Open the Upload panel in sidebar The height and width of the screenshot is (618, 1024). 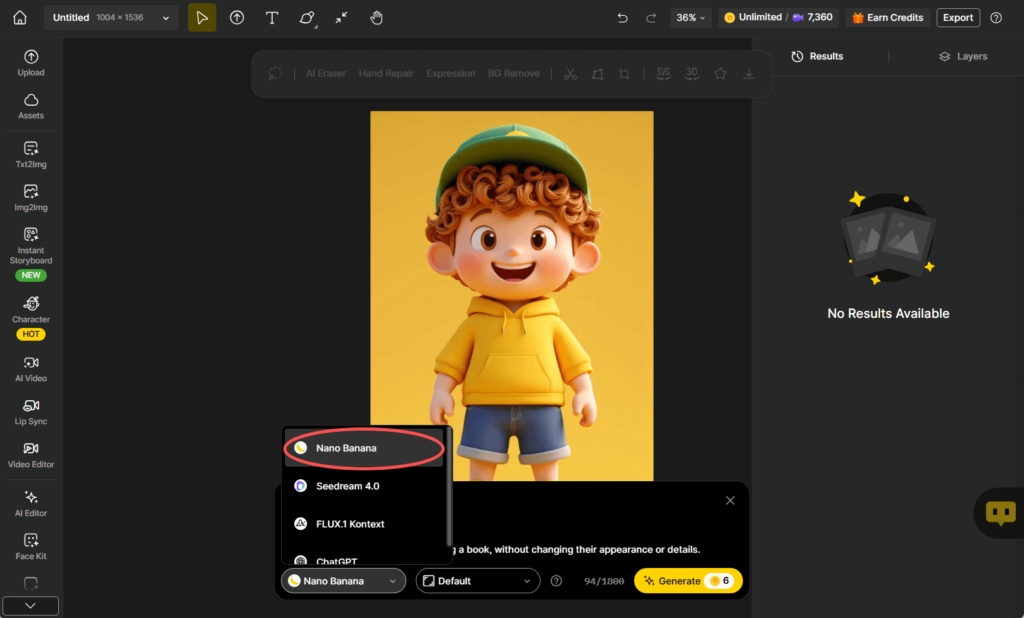click(x=31, y=63)
